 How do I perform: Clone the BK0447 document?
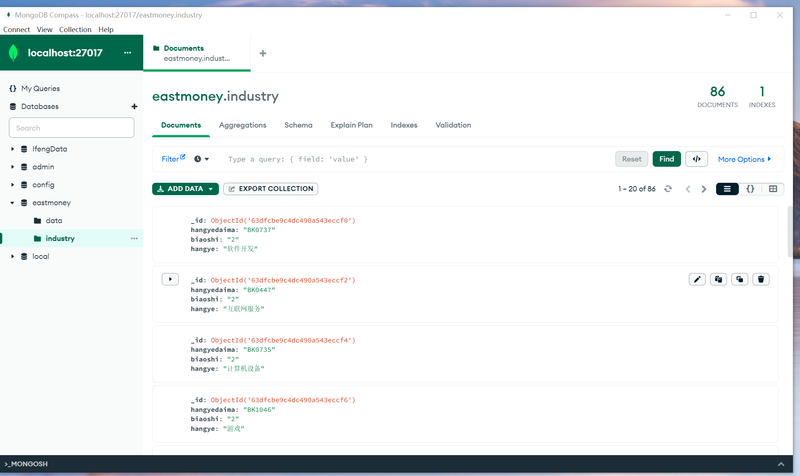point(740,279)
